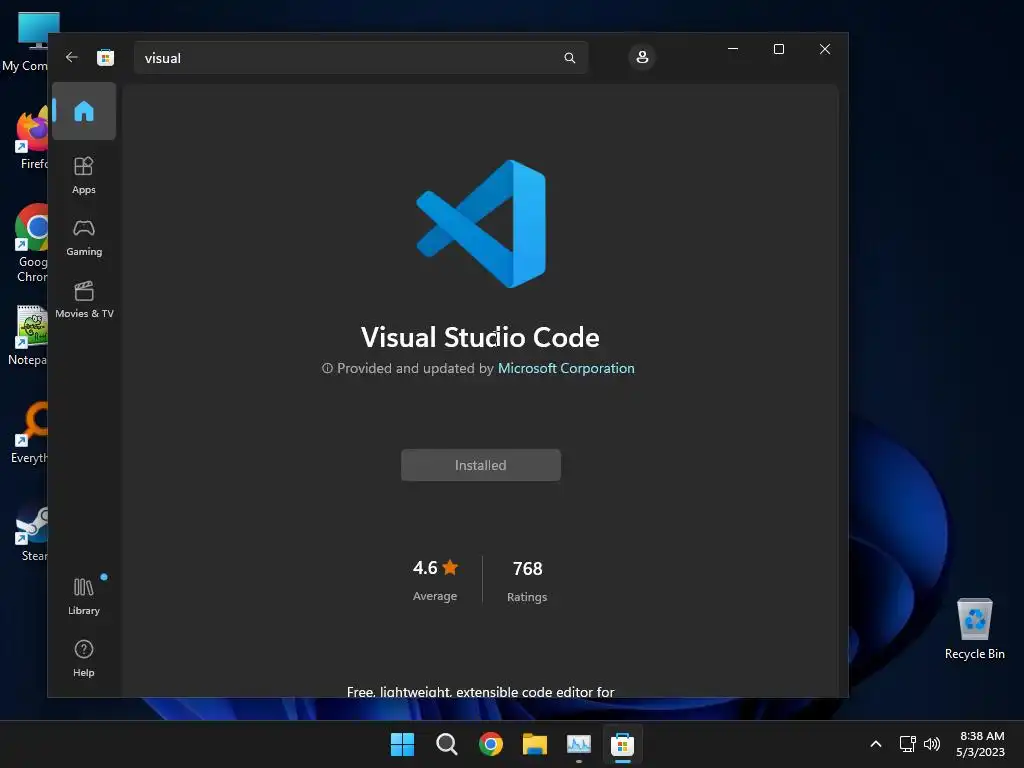This screenshot has height=768, width=1024.
Task: Show hidden system tray icons
Action: pos(876,744)
